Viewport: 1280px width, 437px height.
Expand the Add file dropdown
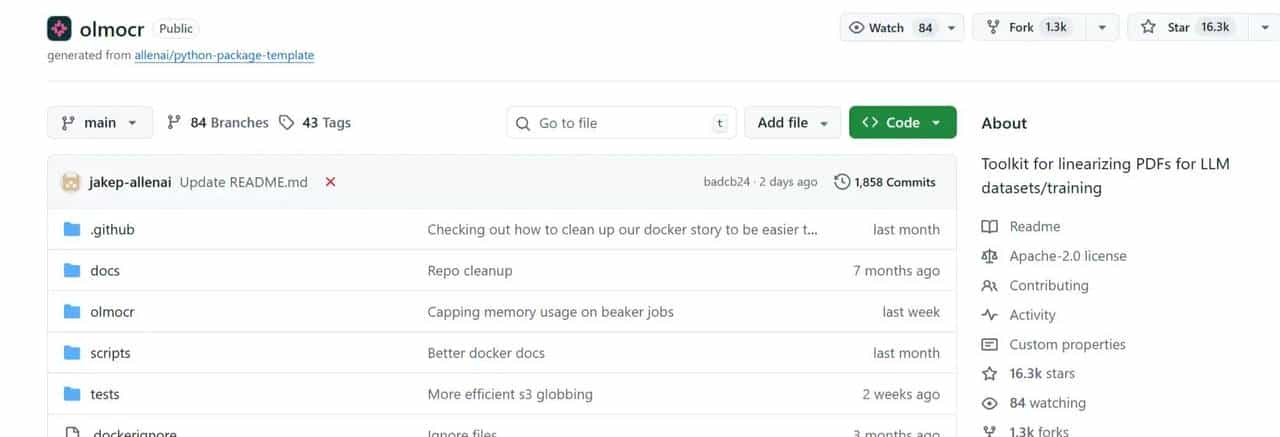[x=794, y=123]
